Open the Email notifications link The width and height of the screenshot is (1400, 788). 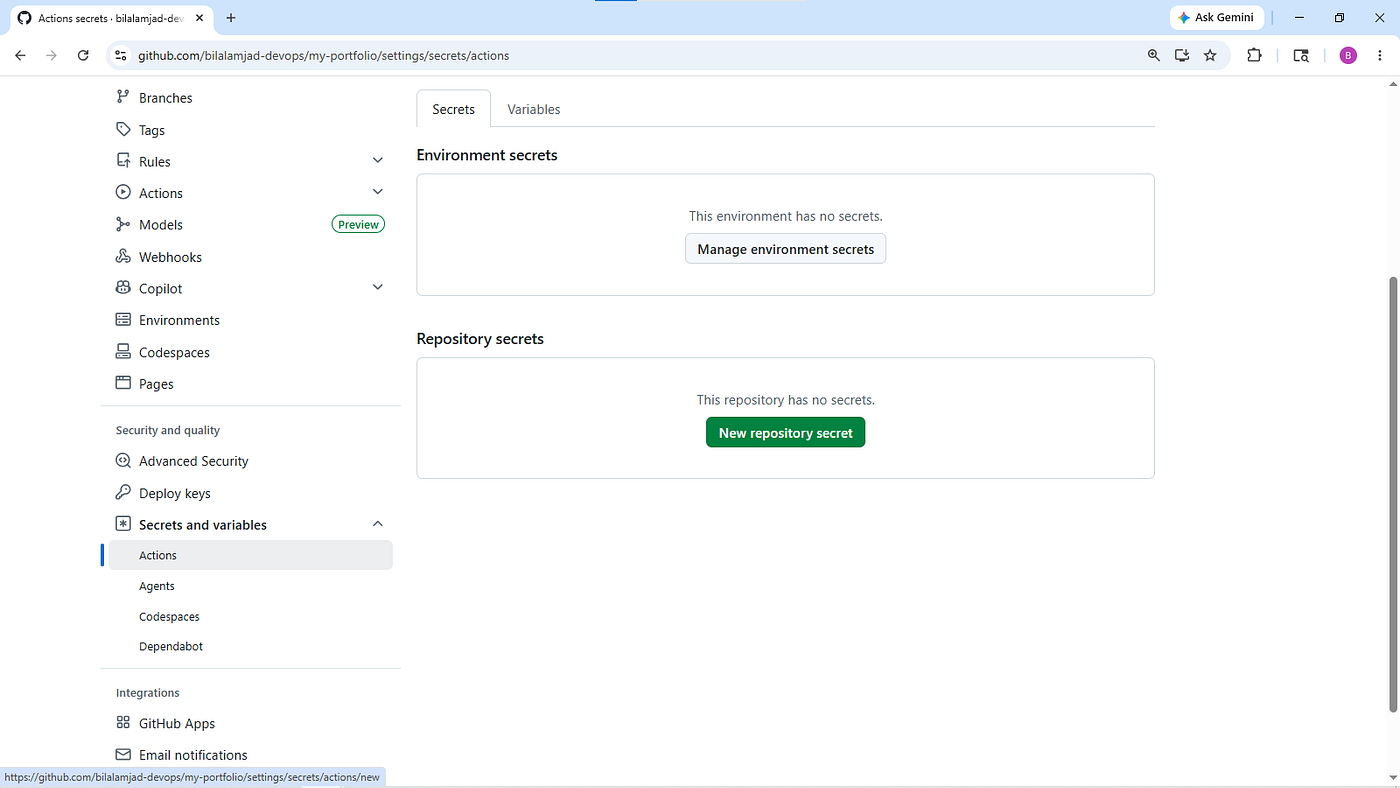(193, 755)
